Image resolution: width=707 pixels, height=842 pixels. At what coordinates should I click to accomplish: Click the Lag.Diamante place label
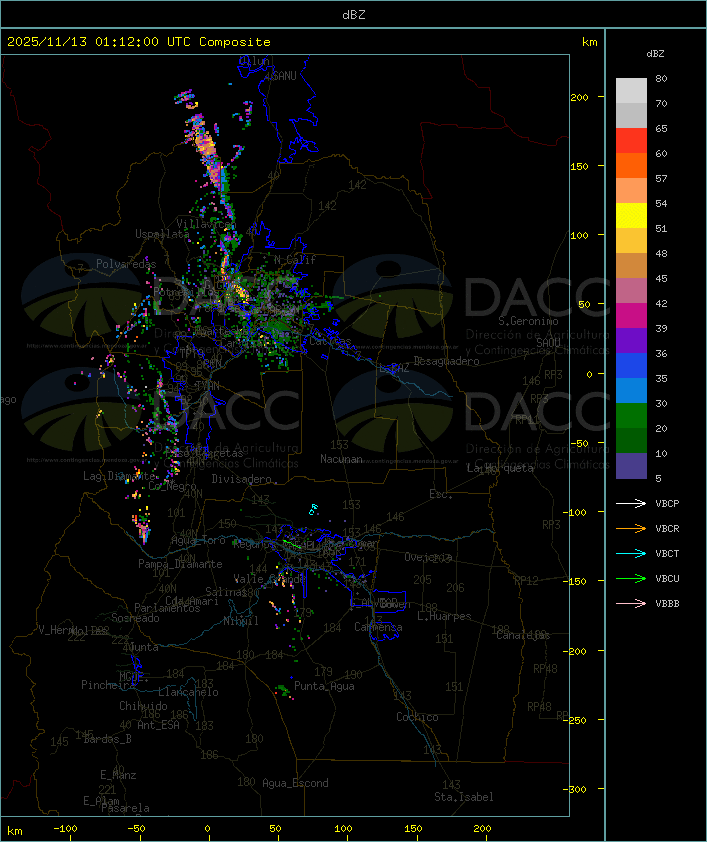pyautogui.click(x=119, y=476)
